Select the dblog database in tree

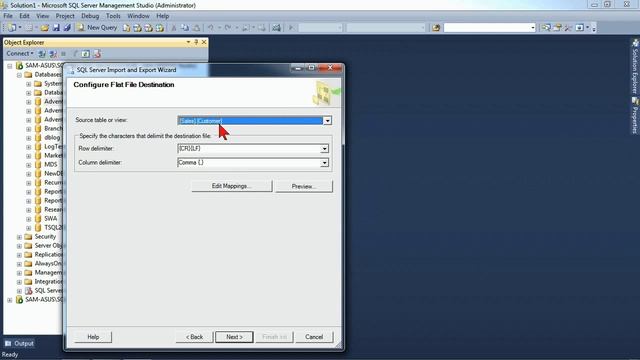pos(52,138)
